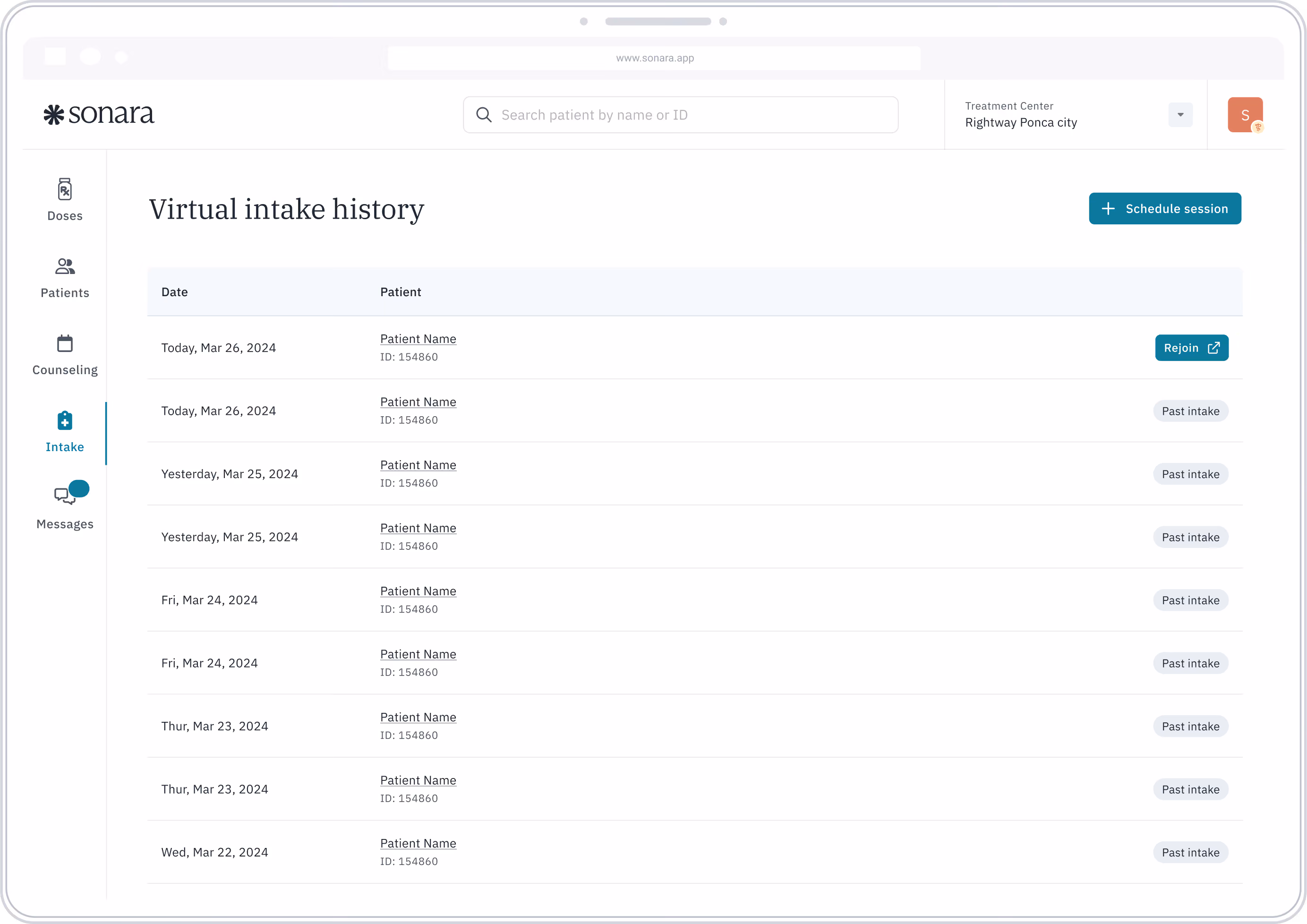Open the Patients people icon

pos(65,266)
